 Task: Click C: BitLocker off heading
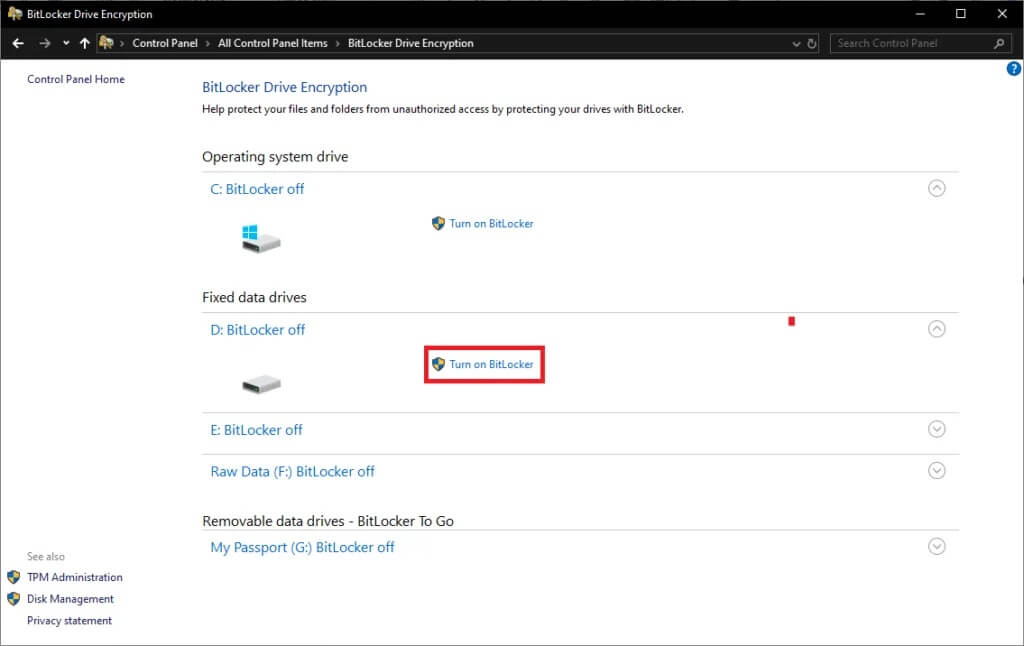257,189
